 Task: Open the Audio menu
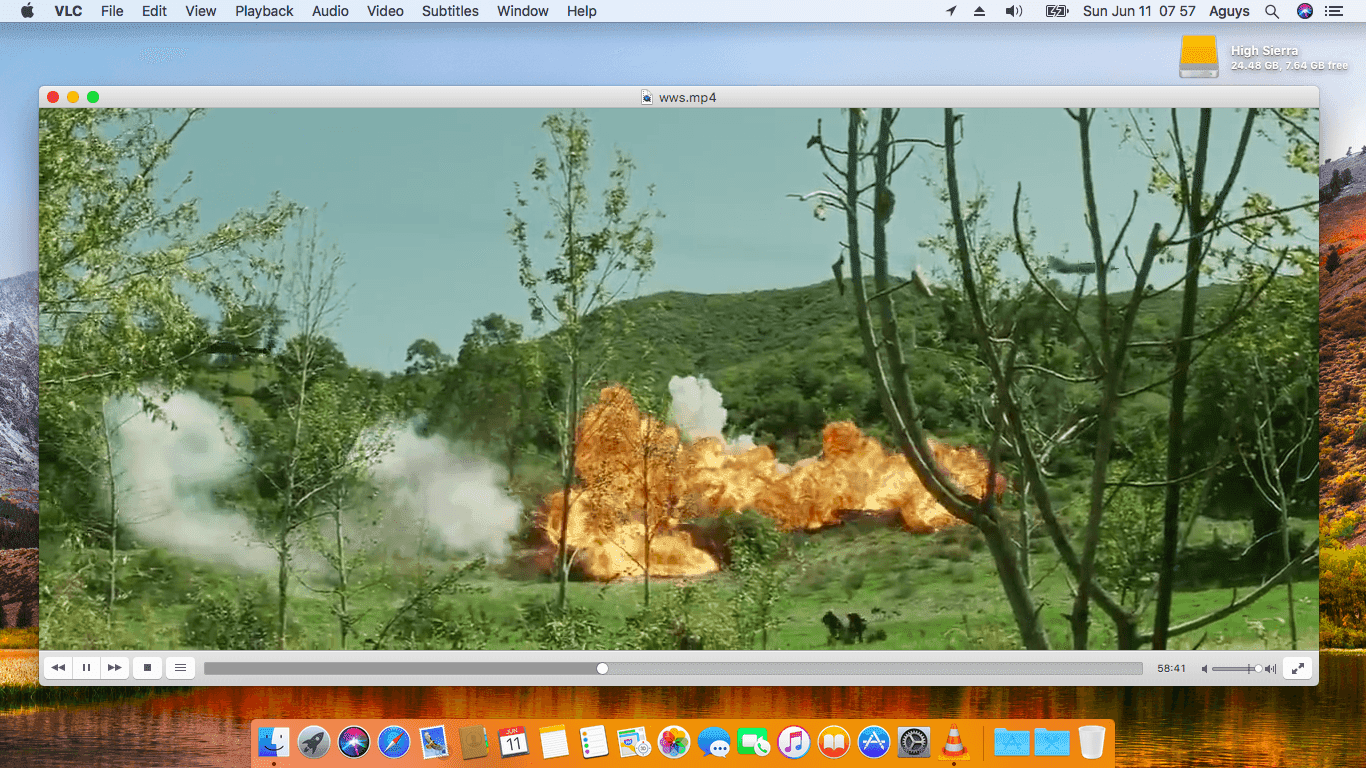(330, 11)
